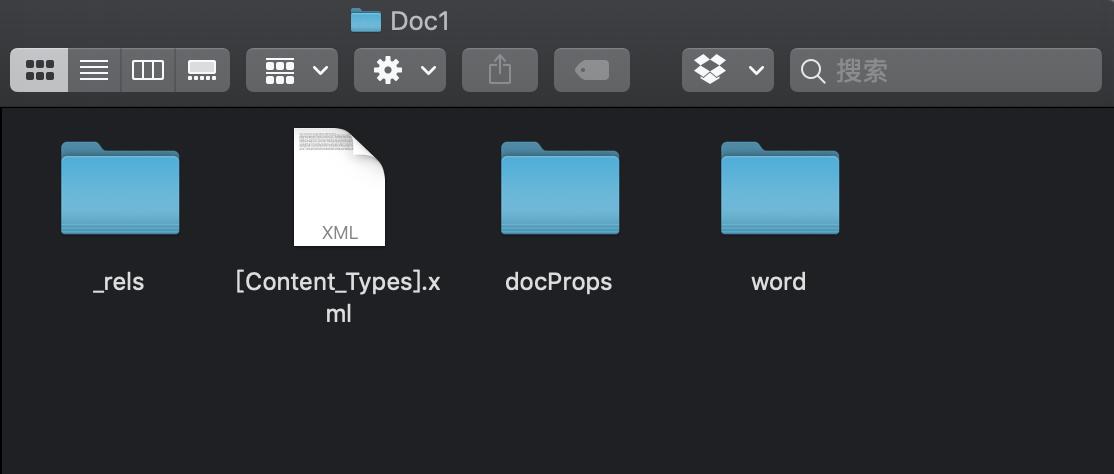This screenshot has height=474, width=1114.
Task: Click the search field
Action: click(x=946, y=70)
